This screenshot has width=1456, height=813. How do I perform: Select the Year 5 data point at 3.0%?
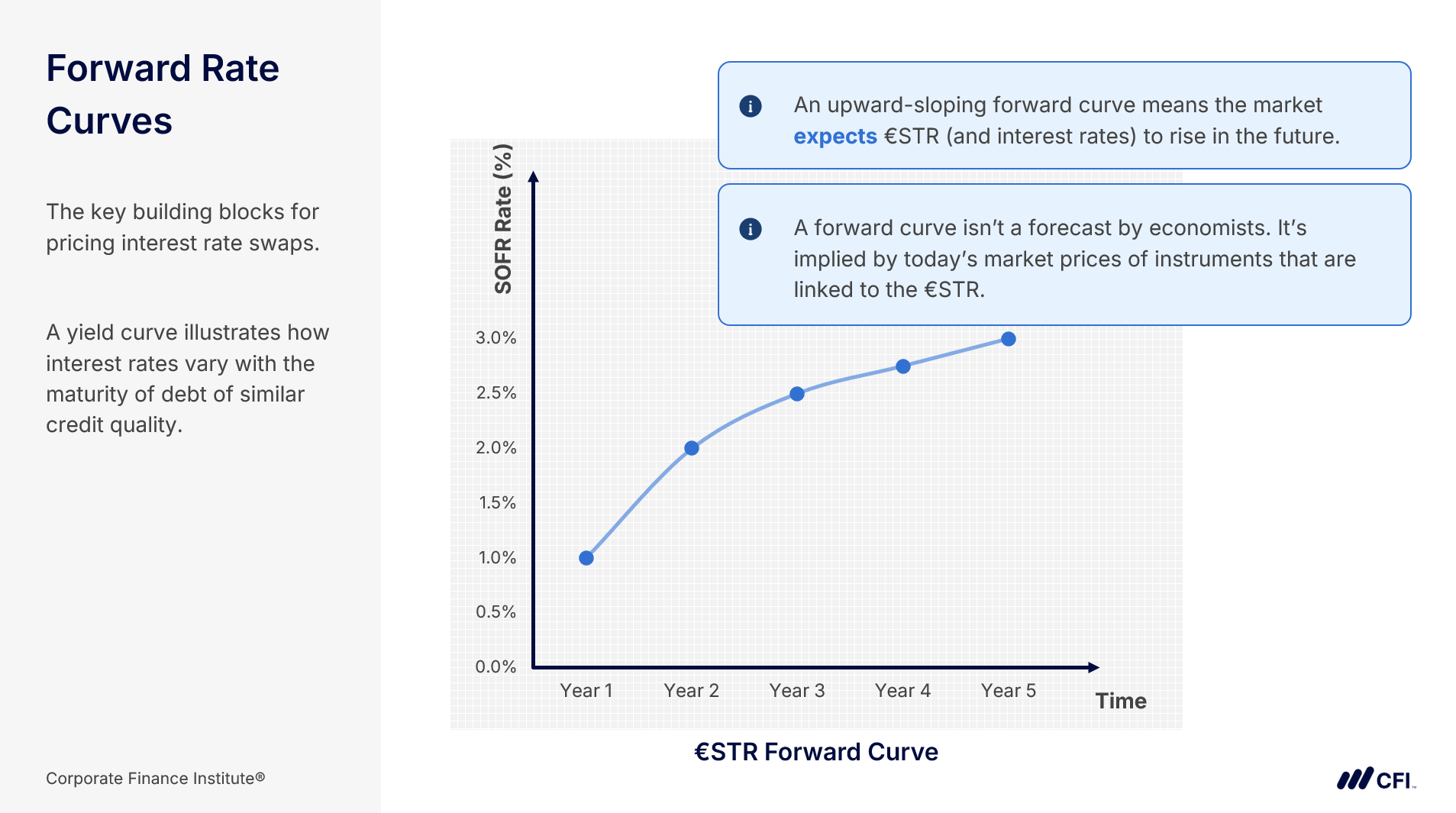point(1009,339)
